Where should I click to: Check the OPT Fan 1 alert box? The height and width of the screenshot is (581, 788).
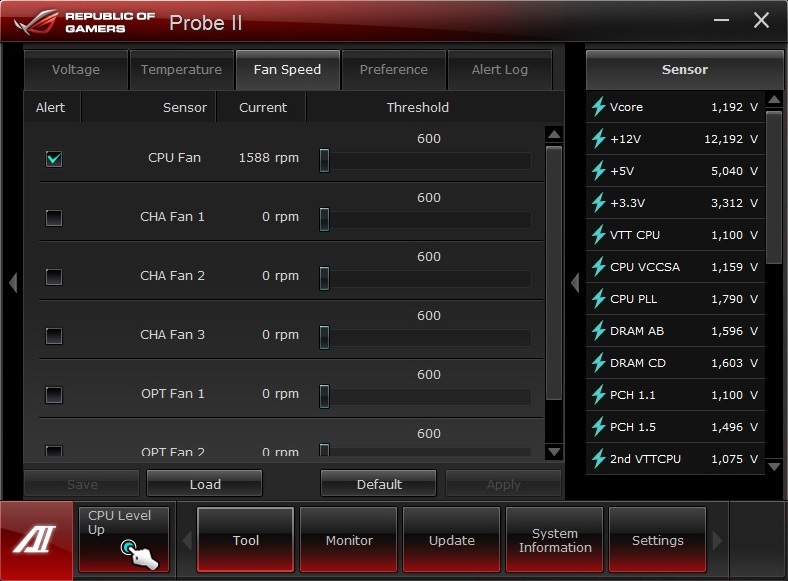coord(54,395)
